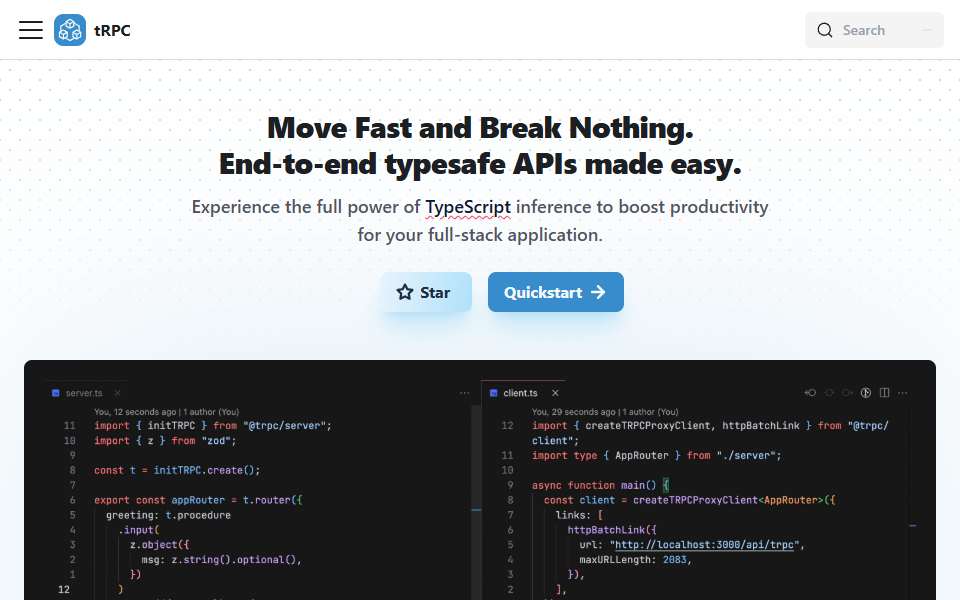The height and width of the screenshot is (600, 960).
Task: Click the tRPC site title text
Action: (x=113, y=30)
